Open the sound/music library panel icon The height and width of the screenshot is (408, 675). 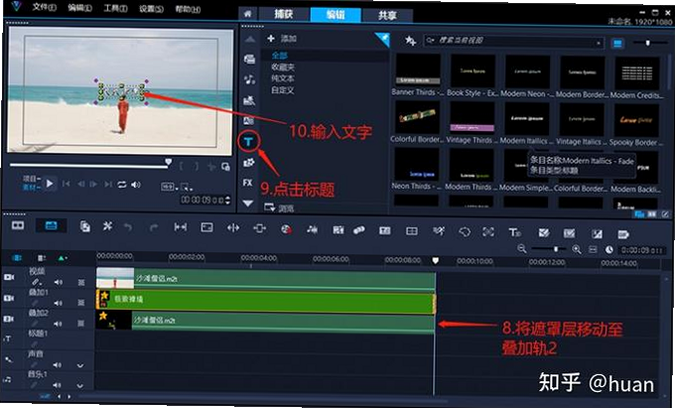249,80
